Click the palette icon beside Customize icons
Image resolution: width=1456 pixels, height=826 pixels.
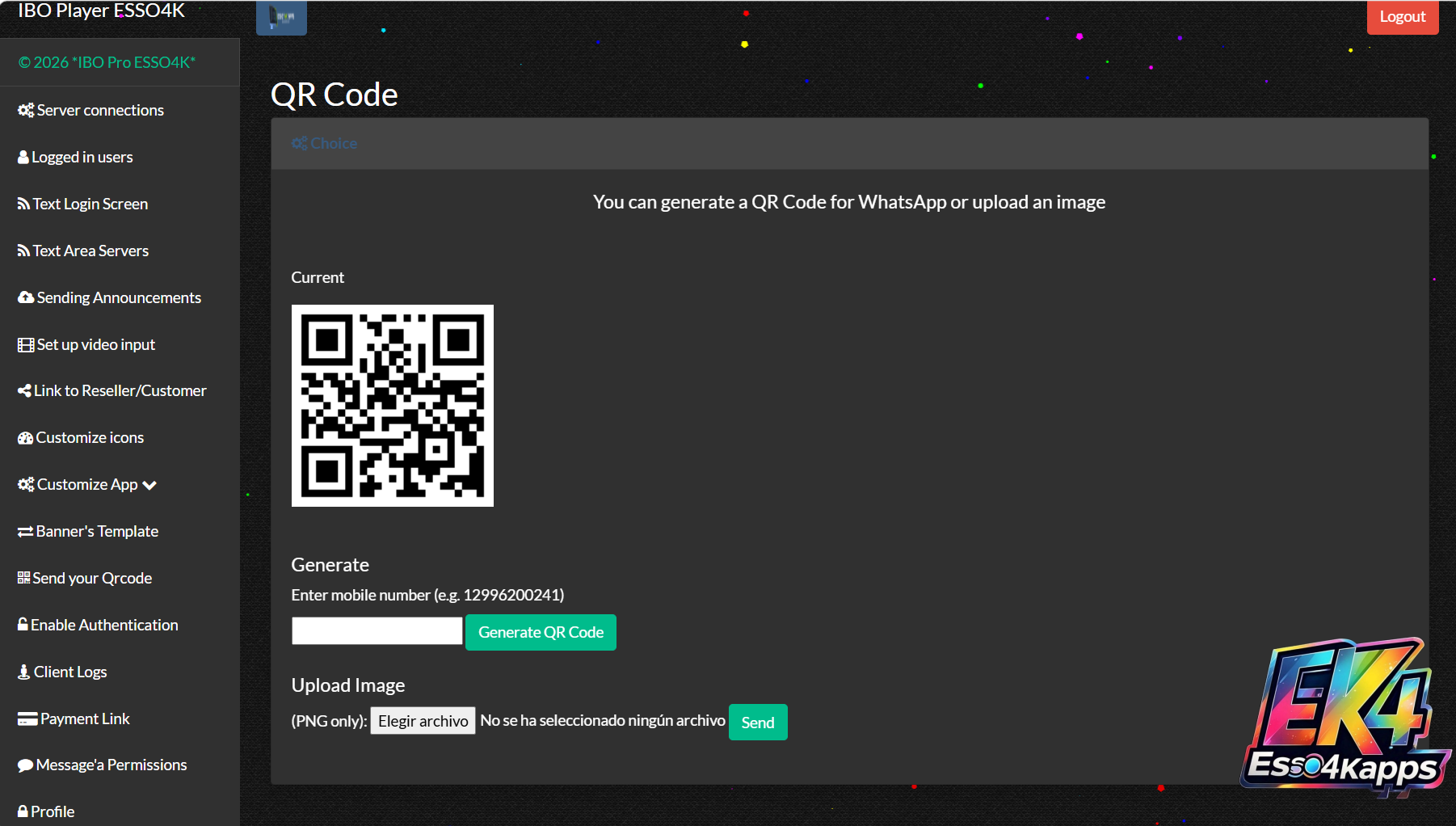point(25,438)
